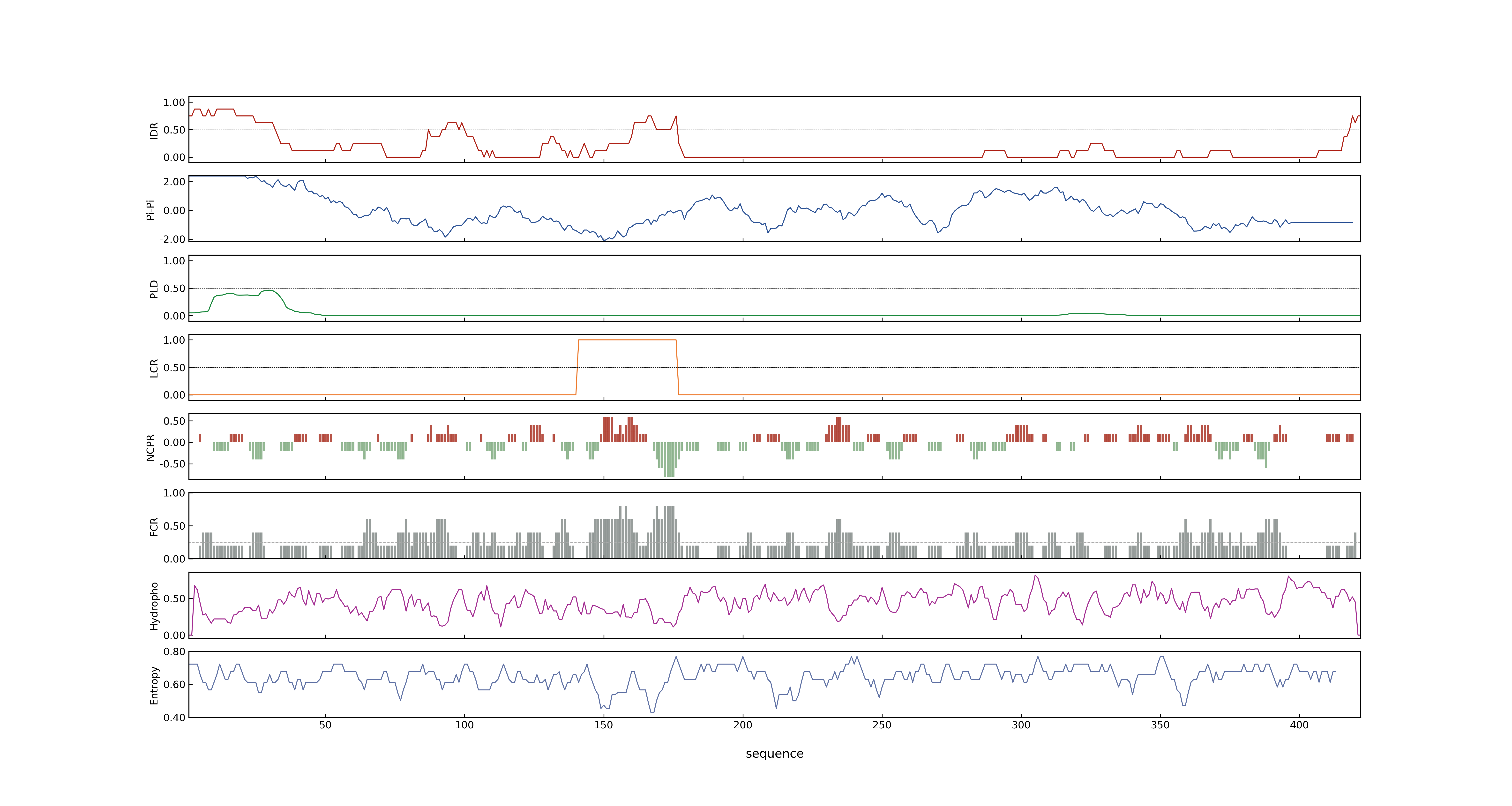Click the deepest negative NCPR bar cluster
This screenshot has width=1512, height=806.
coord(668,459)
